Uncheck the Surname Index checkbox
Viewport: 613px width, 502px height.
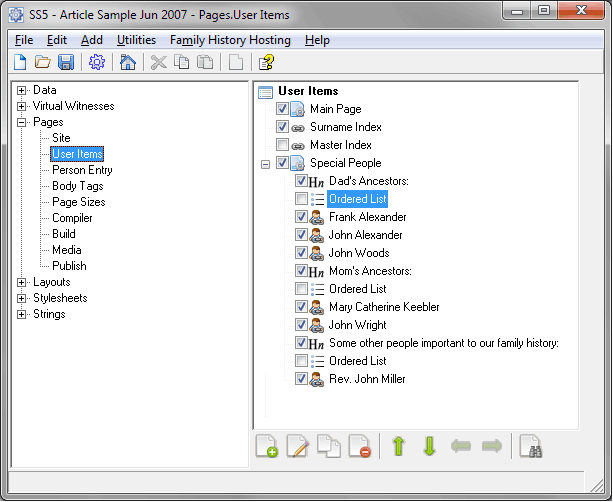(282, 127)
